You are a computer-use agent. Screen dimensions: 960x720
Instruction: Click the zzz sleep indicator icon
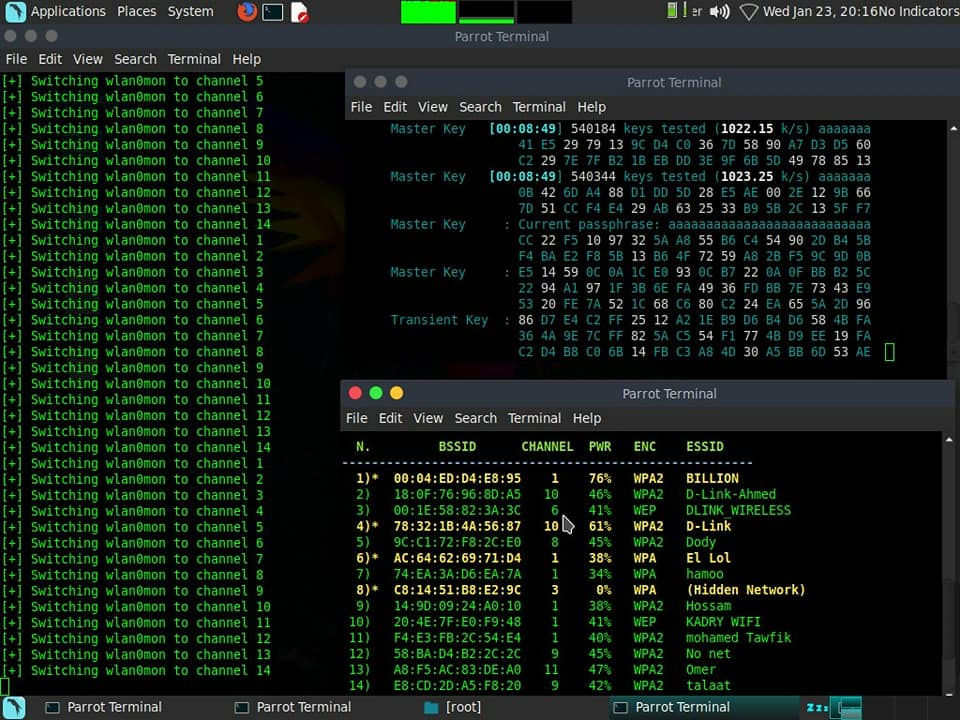click(817, 708)
